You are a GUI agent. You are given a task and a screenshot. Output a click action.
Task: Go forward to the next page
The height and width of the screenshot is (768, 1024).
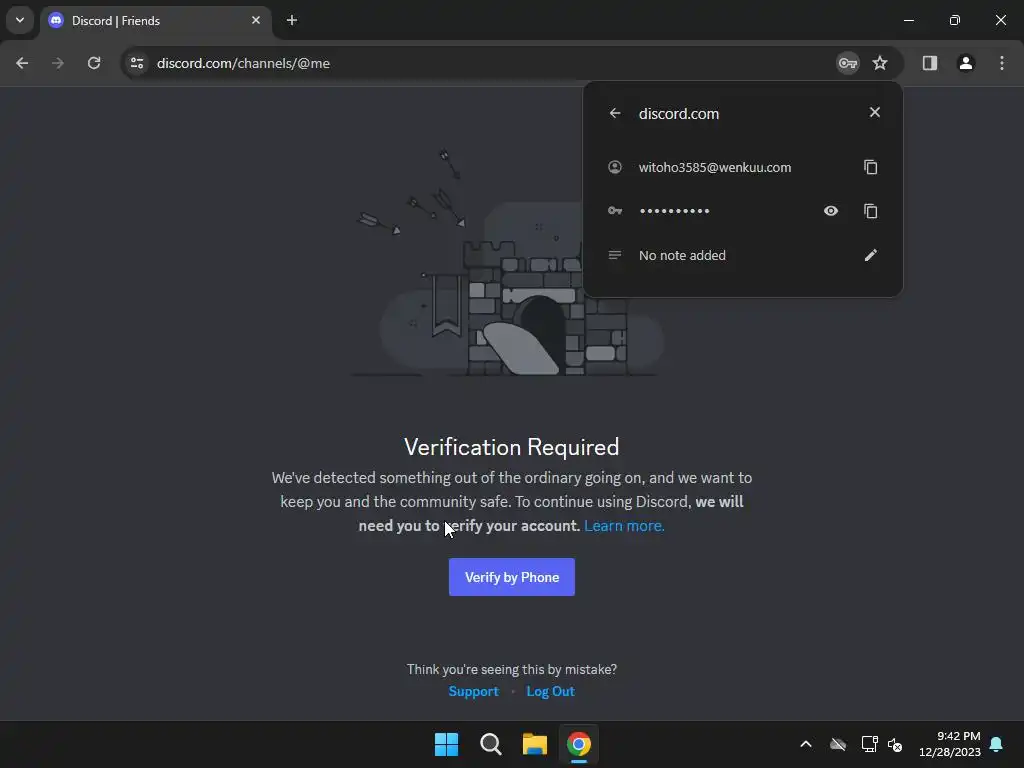(x=58, y=63)
